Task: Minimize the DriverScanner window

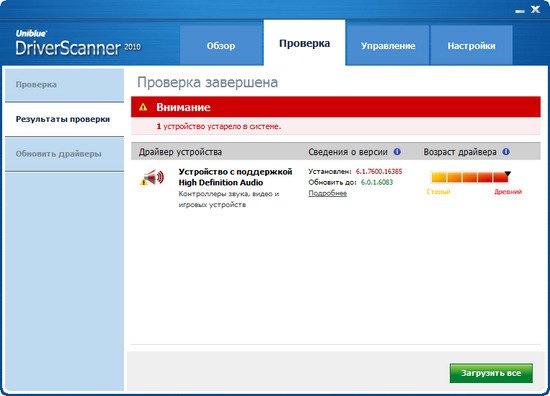Action: 520,11
